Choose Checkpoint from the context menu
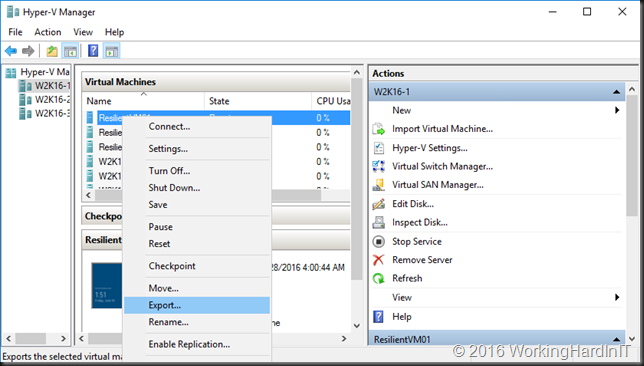The height and width of the screenshot is (366, 644). 197,266
